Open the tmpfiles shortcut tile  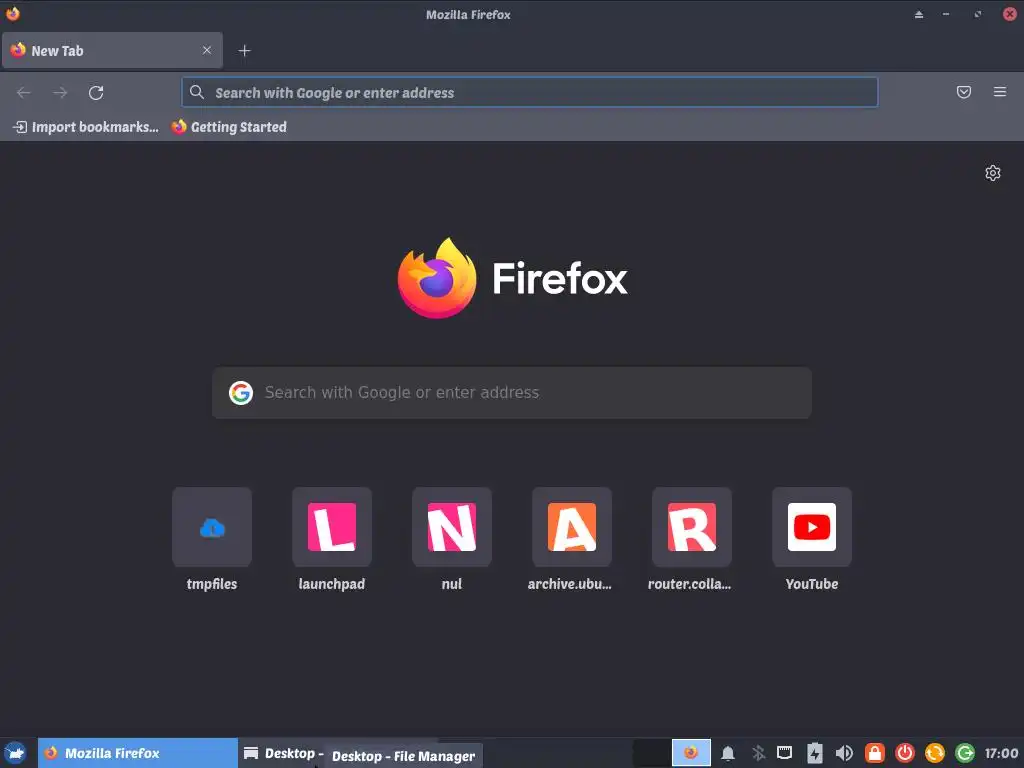point(212,527)
